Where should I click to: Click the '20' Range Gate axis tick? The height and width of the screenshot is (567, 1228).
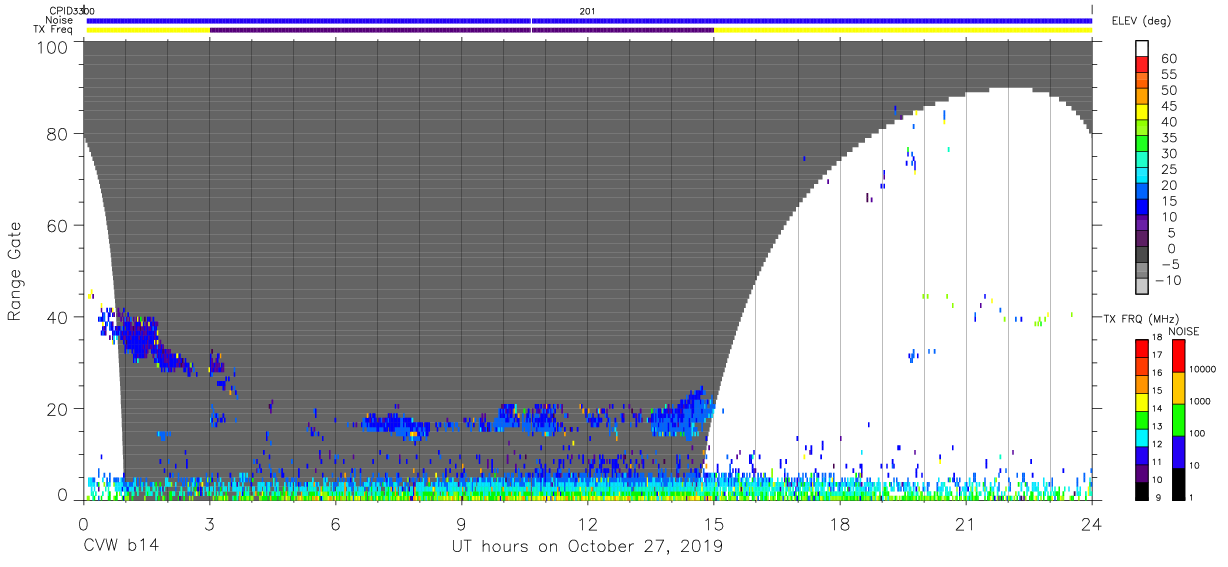pos(59,409)
